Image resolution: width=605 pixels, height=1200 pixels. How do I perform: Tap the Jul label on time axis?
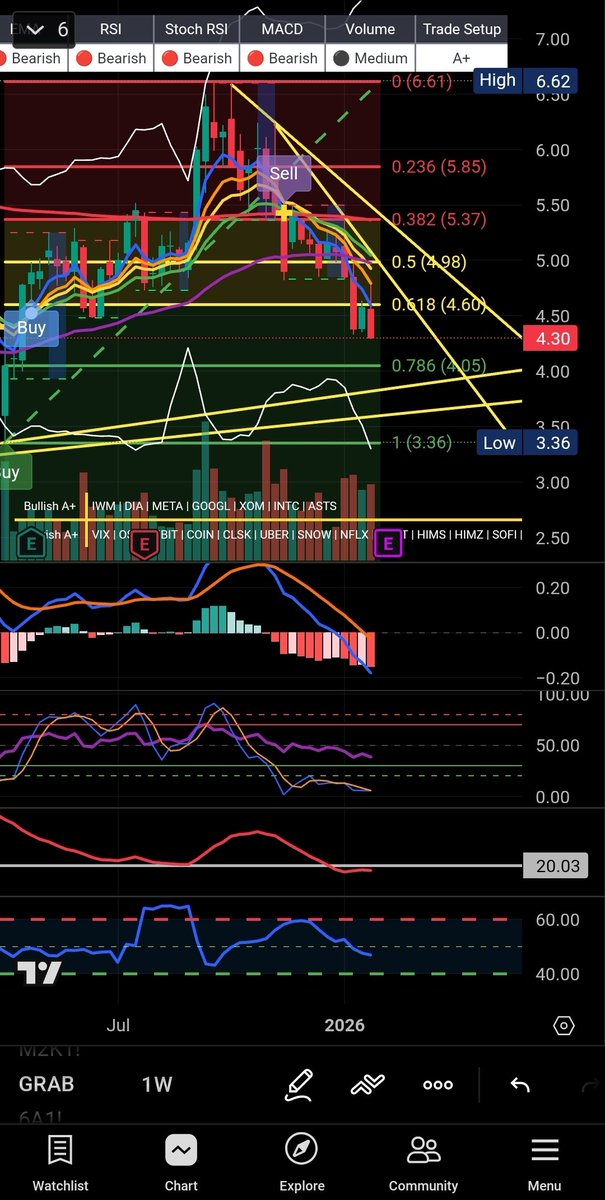[119, 1025]
